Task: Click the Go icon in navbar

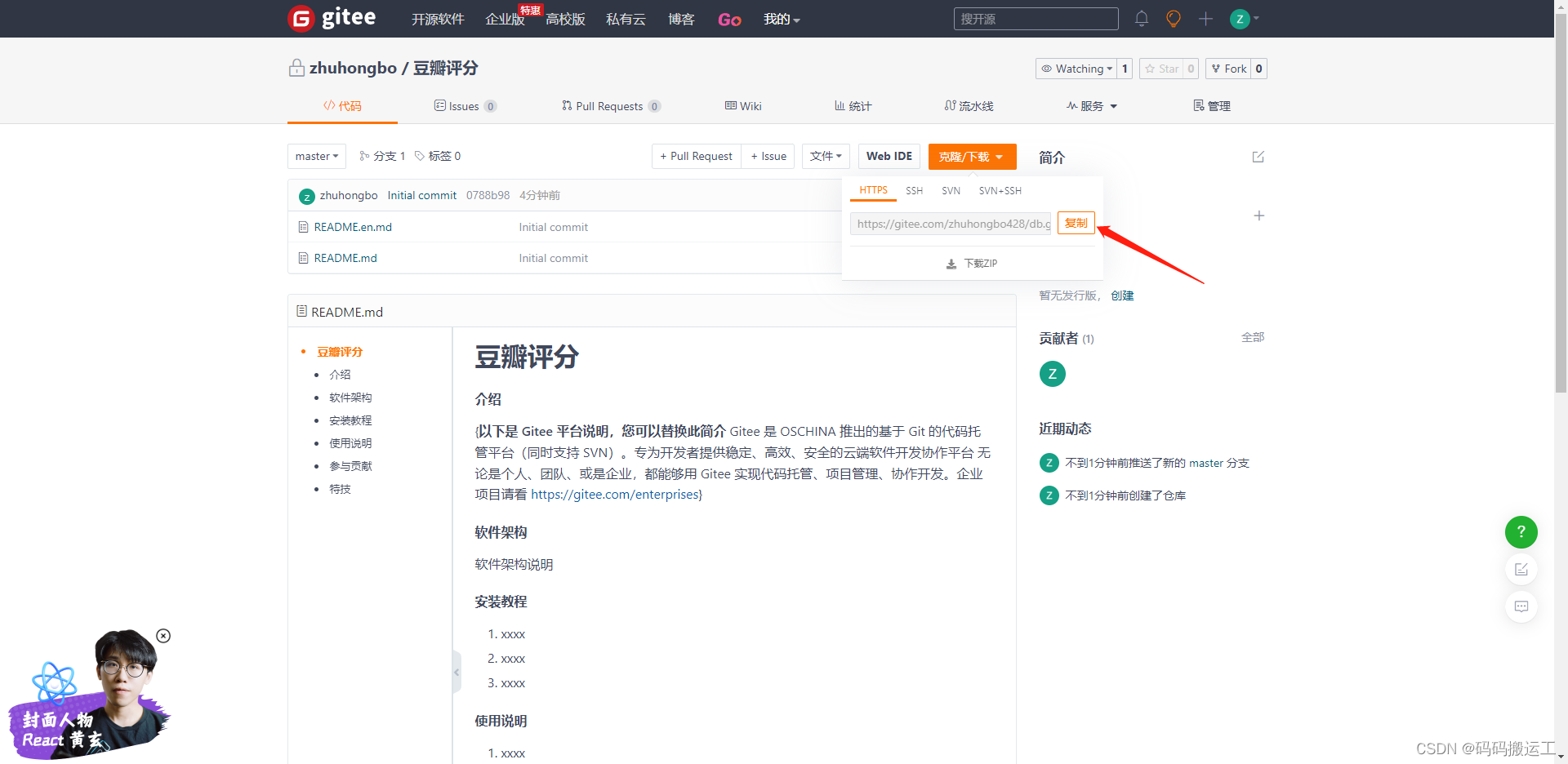Action: point(729,20)
